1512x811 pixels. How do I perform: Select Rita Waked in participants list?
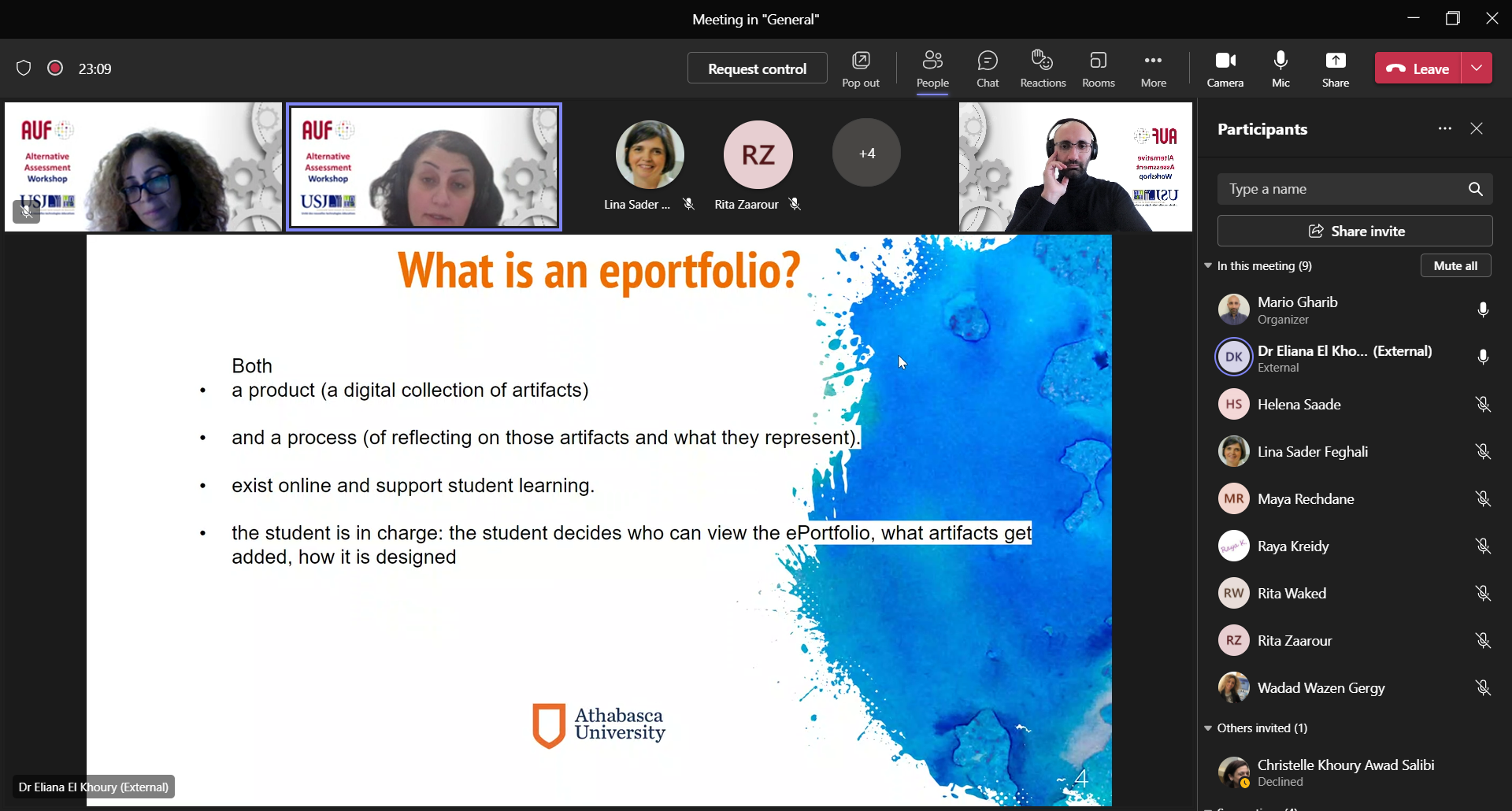coord(1354,594)
